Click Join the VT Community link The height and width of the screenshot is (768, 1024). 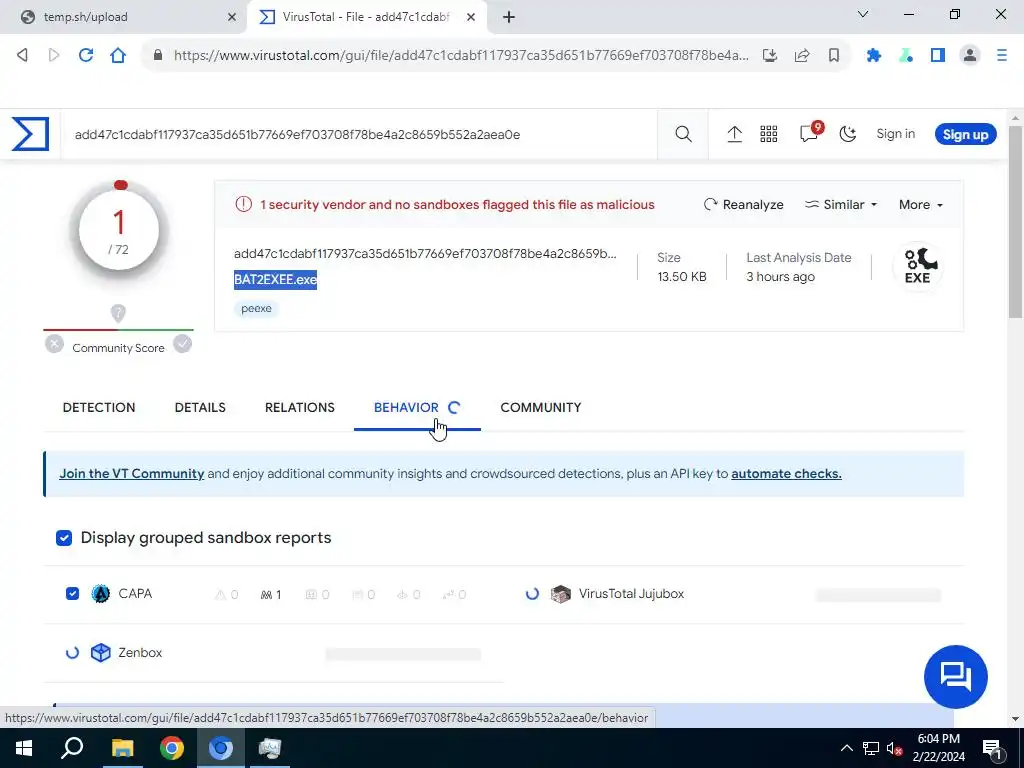132,473
